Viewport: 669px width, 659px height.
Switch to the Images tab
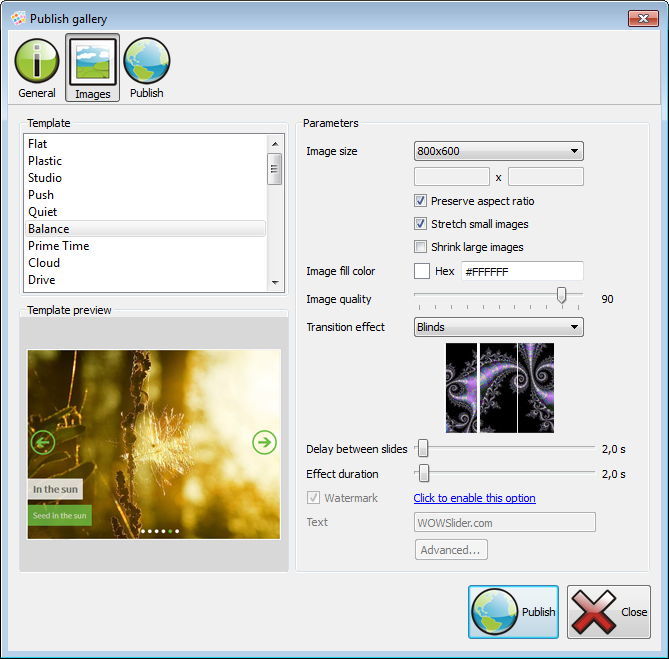[x=92, y=67]
